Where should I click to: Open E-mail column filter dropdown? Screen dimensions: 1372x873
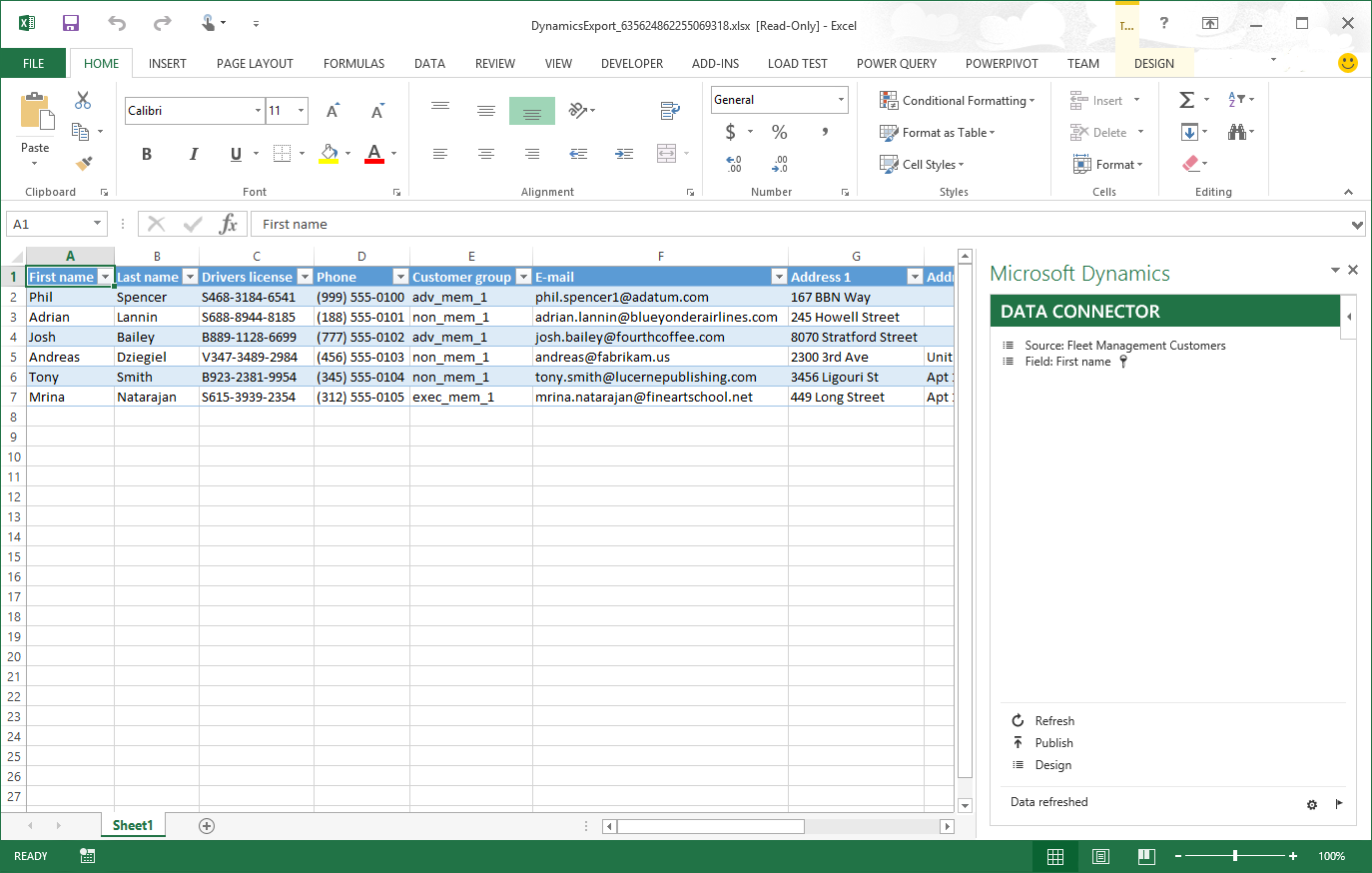[779, 277]
